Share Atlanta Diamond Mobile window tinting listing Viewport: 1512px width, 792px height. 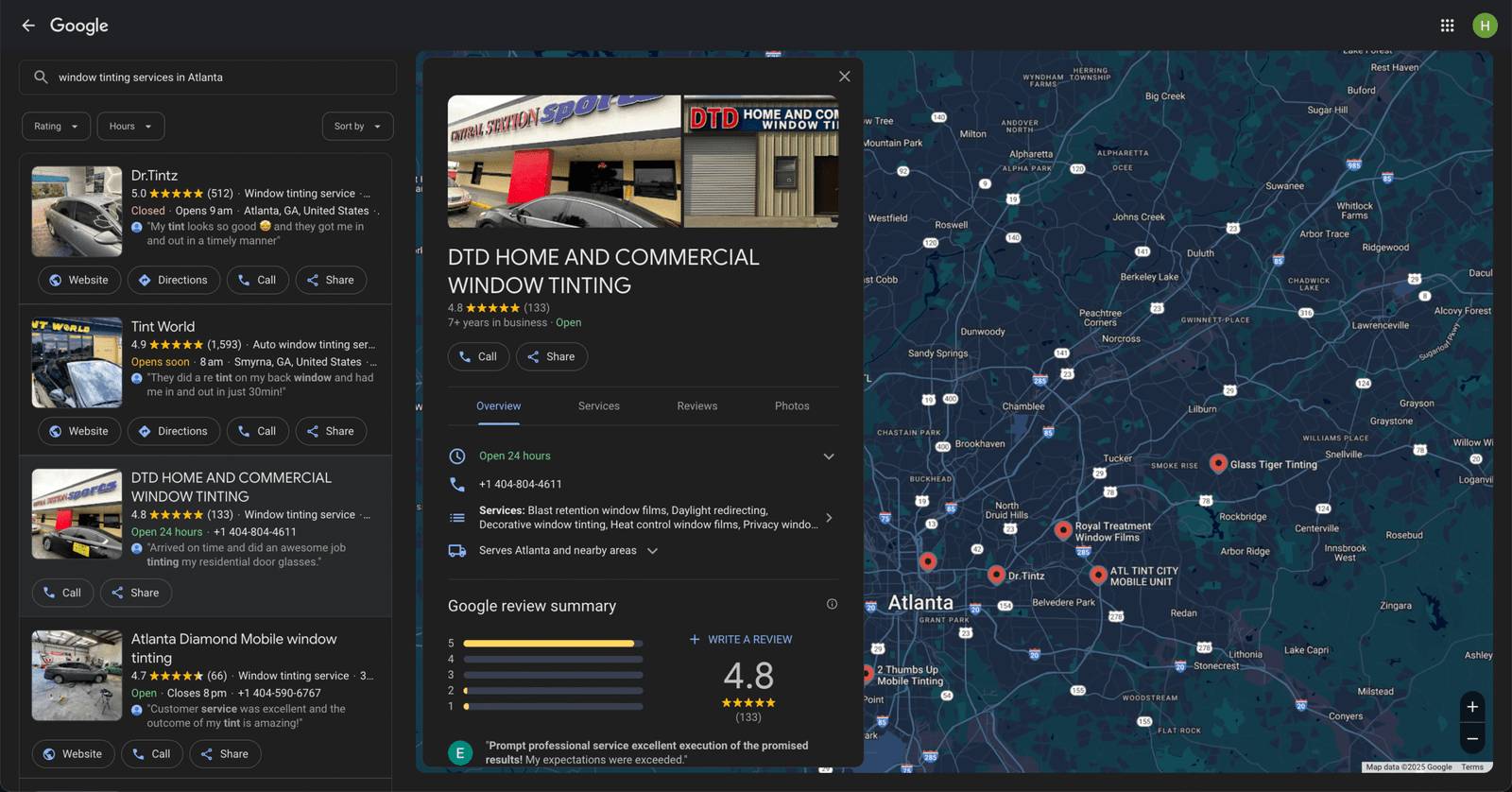click(x=225, y=754)
